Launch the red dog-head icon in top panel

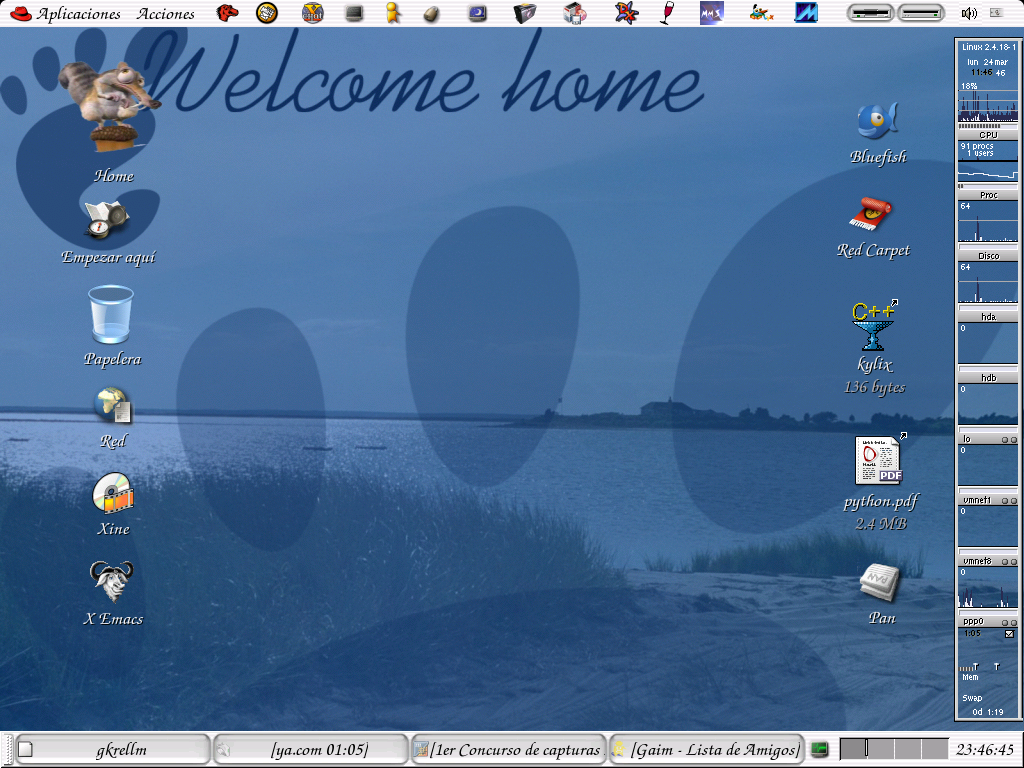[x=227, y=12]
